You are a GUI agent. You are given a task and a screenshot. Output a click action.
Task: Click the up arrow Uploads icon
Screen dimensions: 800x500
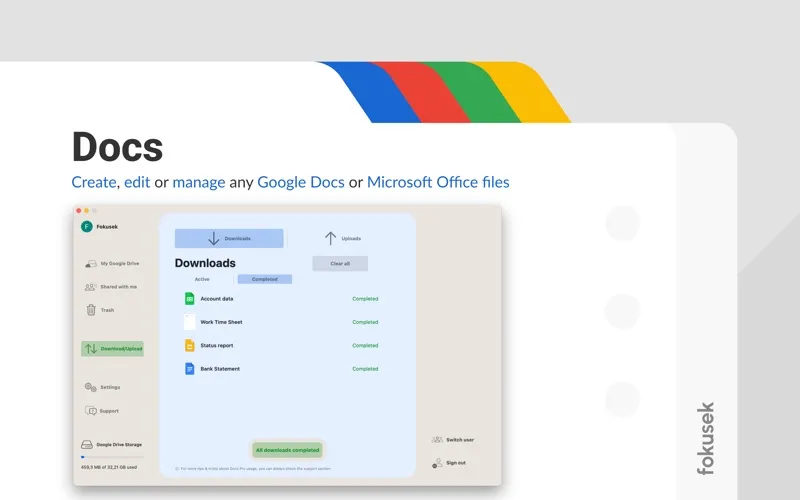click(x=331, y=238)
